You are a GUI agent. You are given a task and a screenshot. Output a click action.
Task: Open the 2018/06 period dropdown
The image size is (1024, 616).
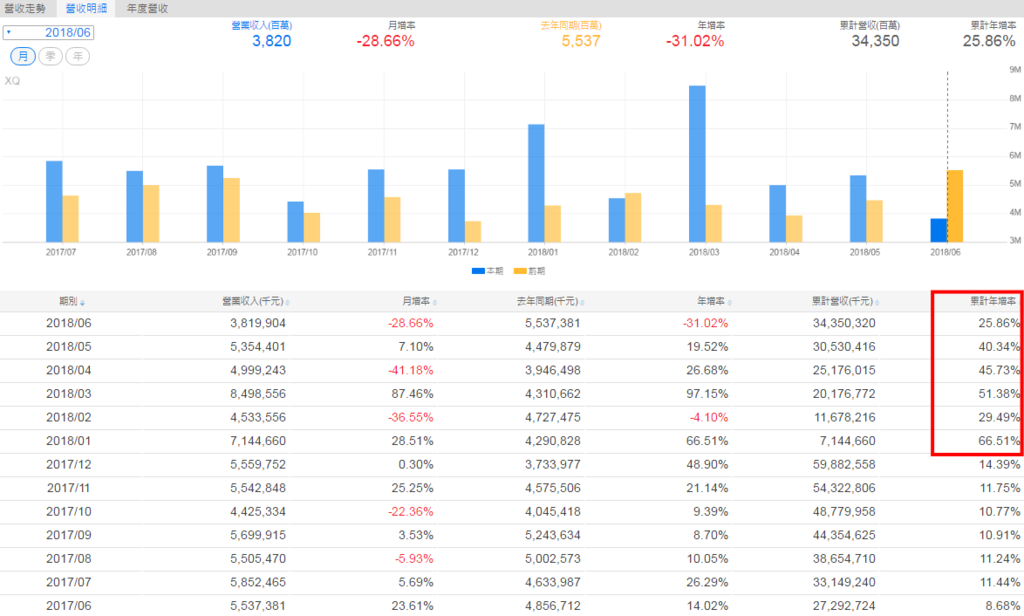(48, 33)
